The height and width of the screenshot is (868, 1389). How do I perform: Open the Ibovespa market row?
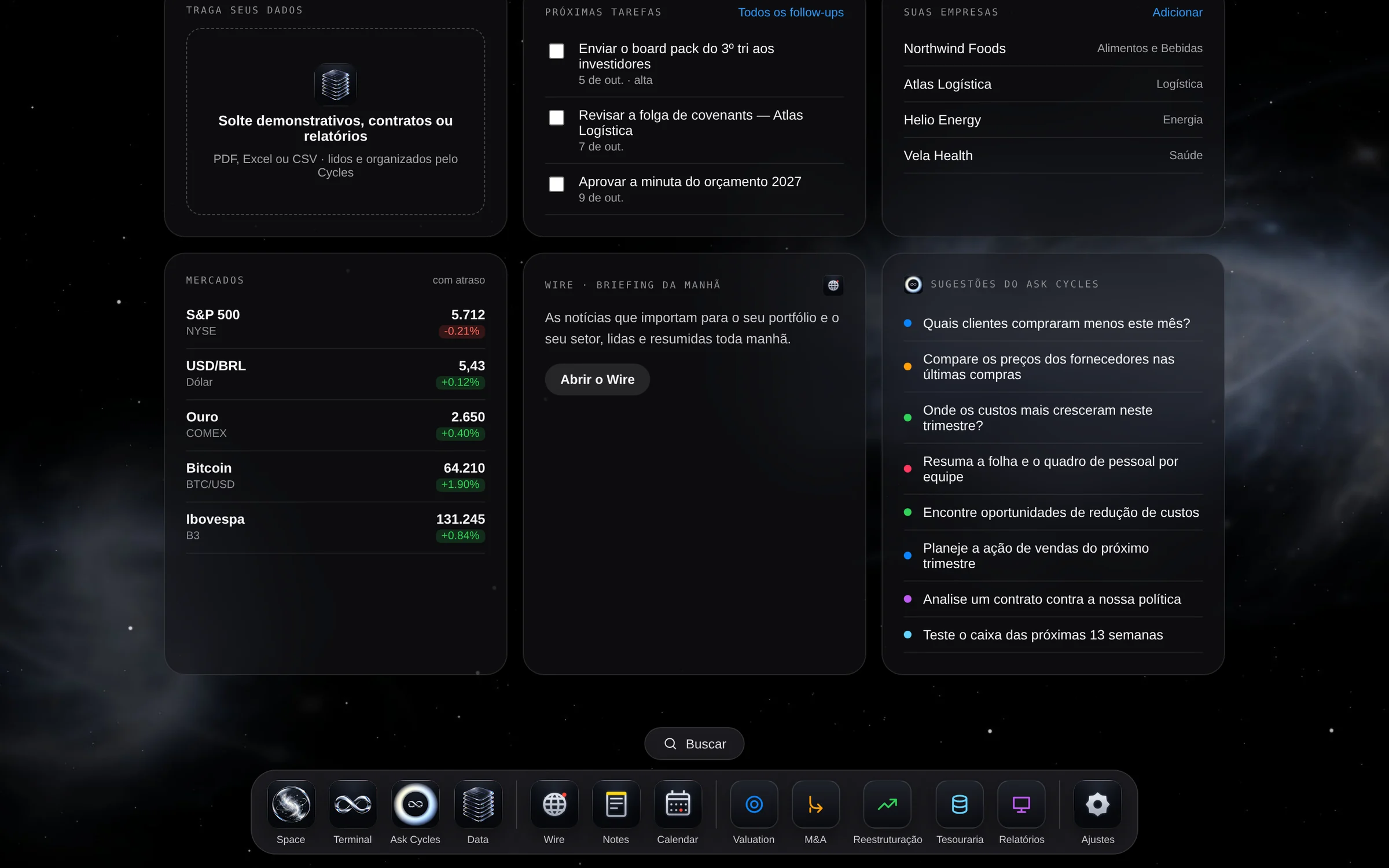(336, 527)
